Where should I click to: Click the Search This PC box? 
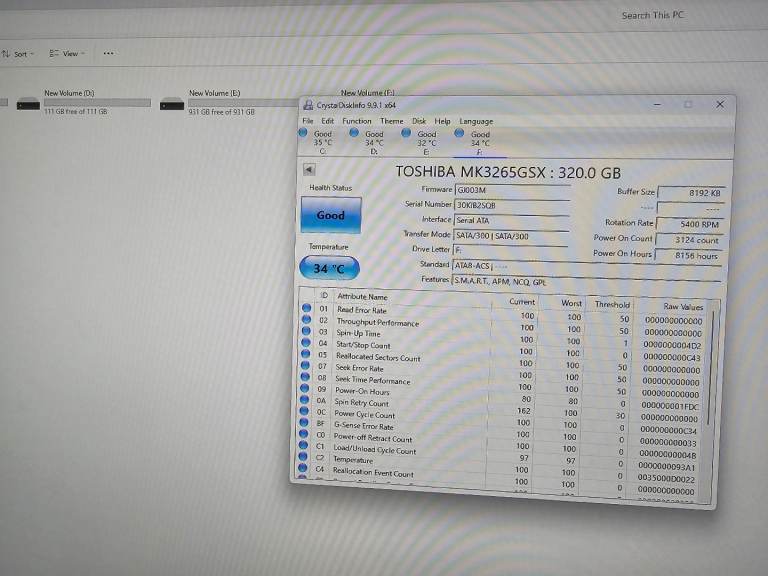click(652, 15)
